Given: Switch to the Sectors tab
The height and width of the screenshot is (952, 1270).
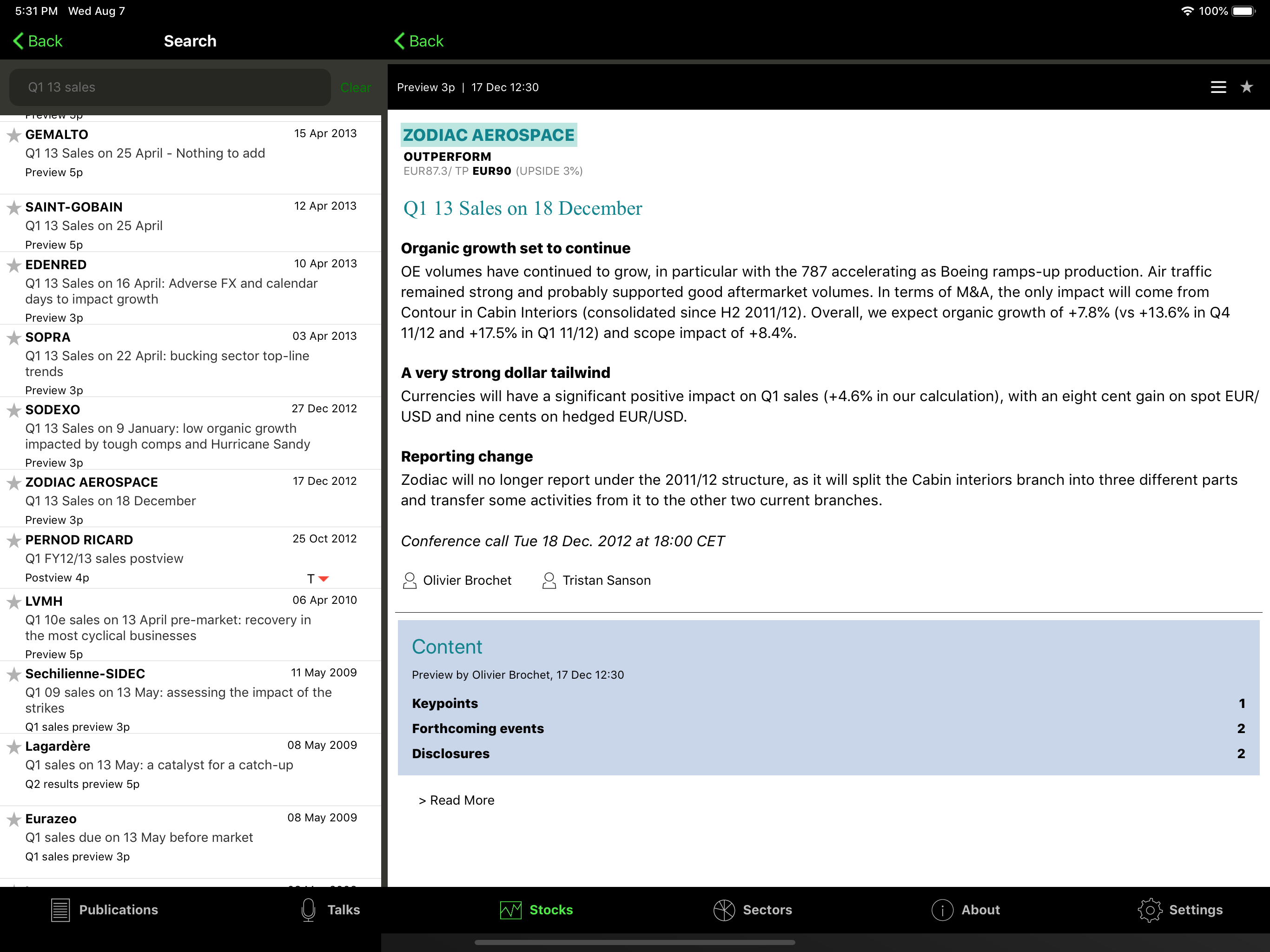Looking at the screenshot, I should (753, 910).
